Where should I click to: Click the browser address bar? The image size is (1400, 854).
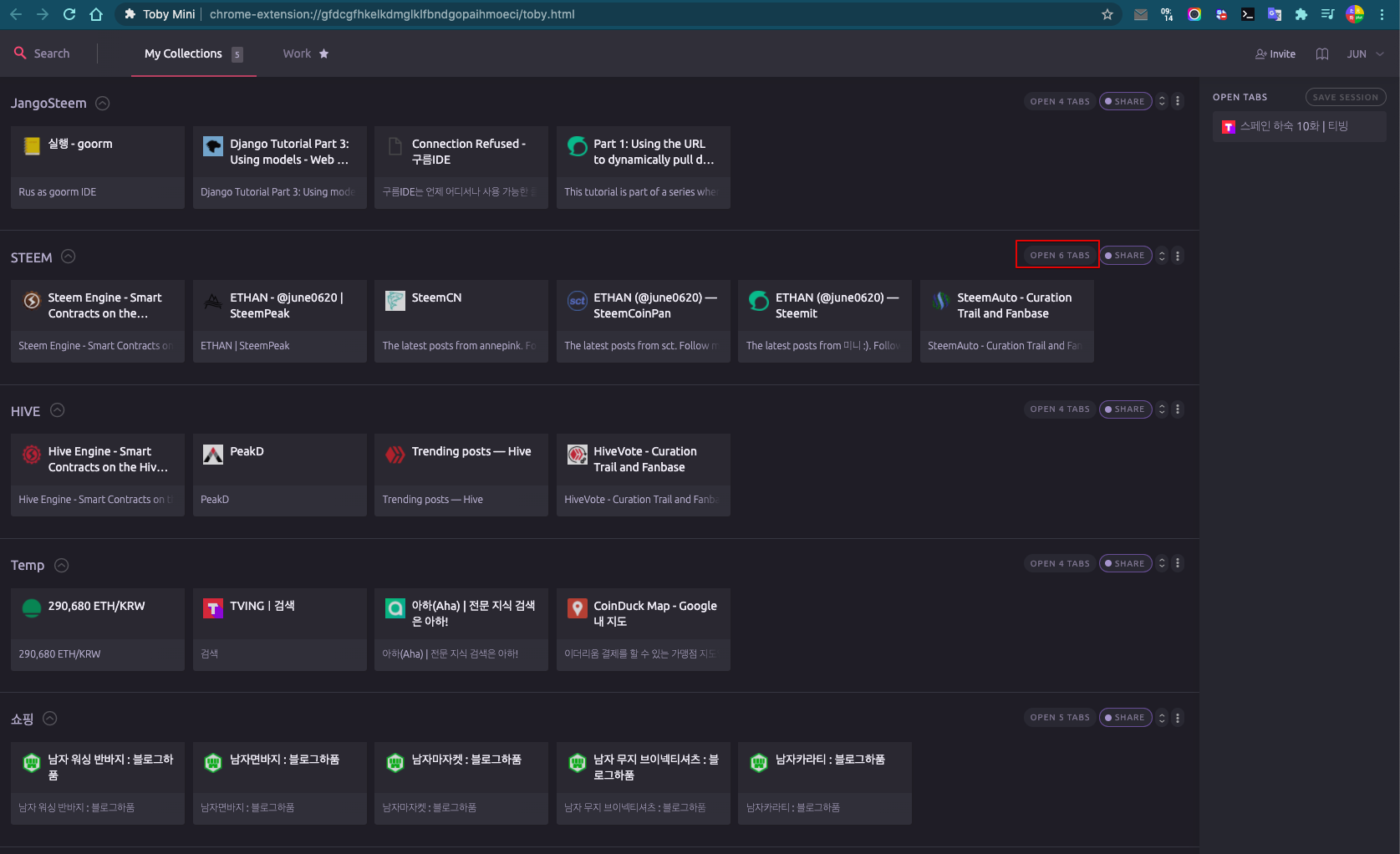(x=619, y=14)
